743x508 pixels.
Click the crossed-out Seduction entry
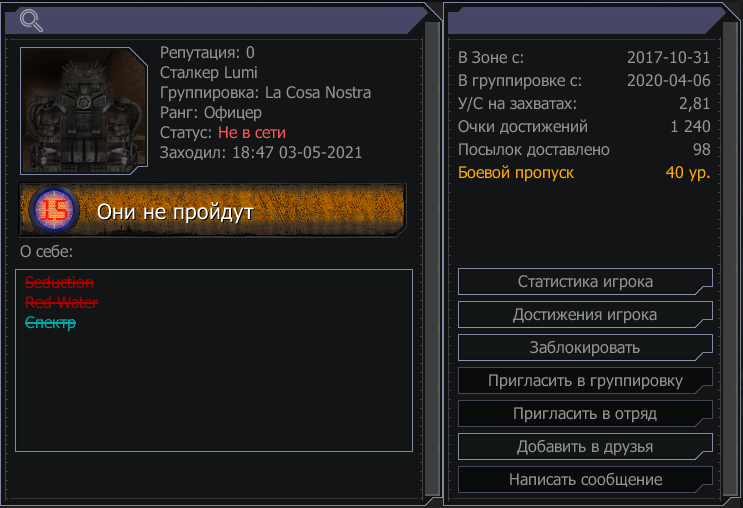click(x=59, y=283)
